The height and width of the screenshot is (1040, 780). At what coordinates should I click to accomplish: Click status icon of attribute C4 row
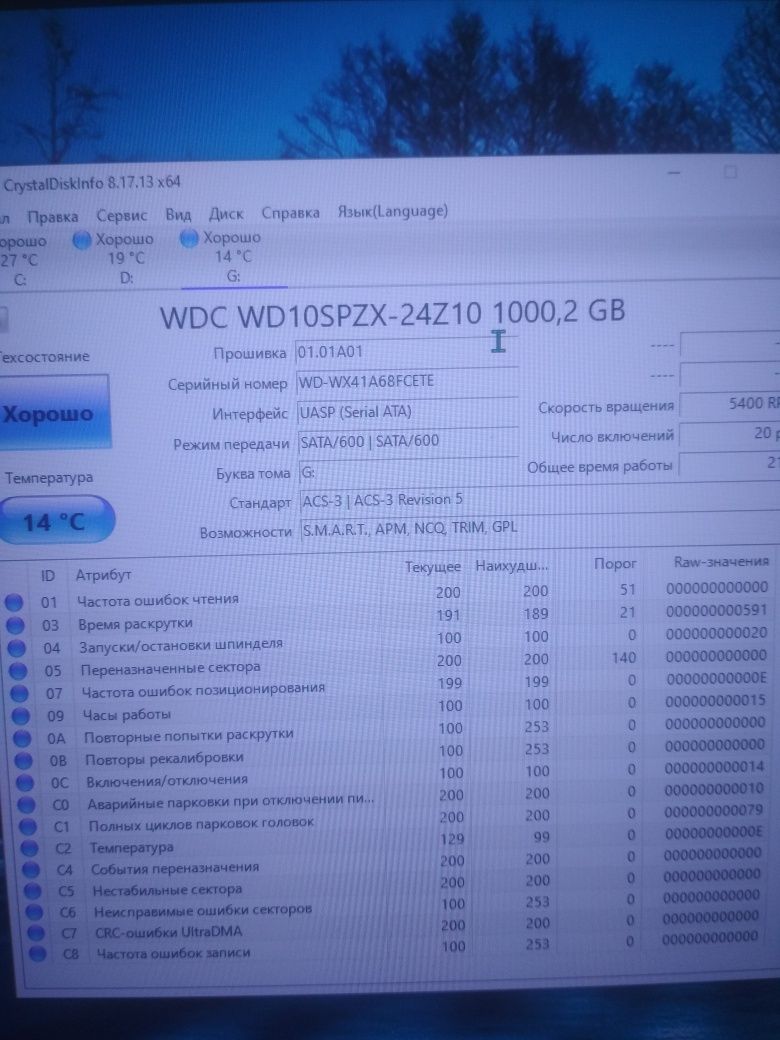31,869
